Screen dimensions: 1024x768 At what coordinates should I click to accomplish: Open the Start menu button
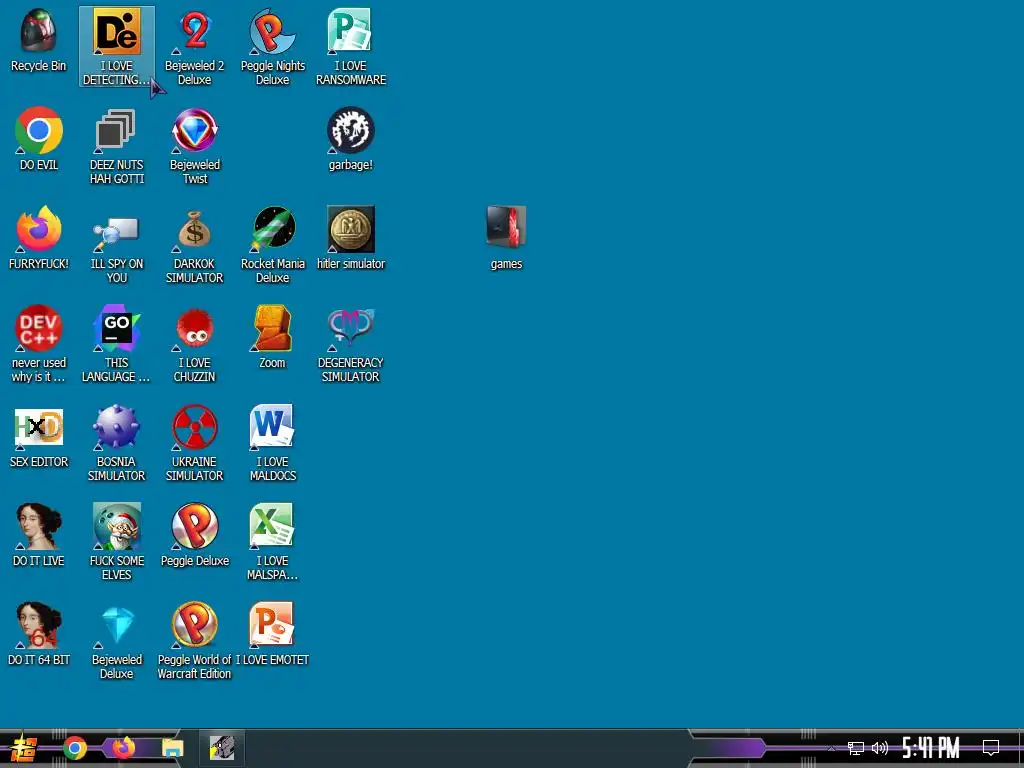pos(24,748)
